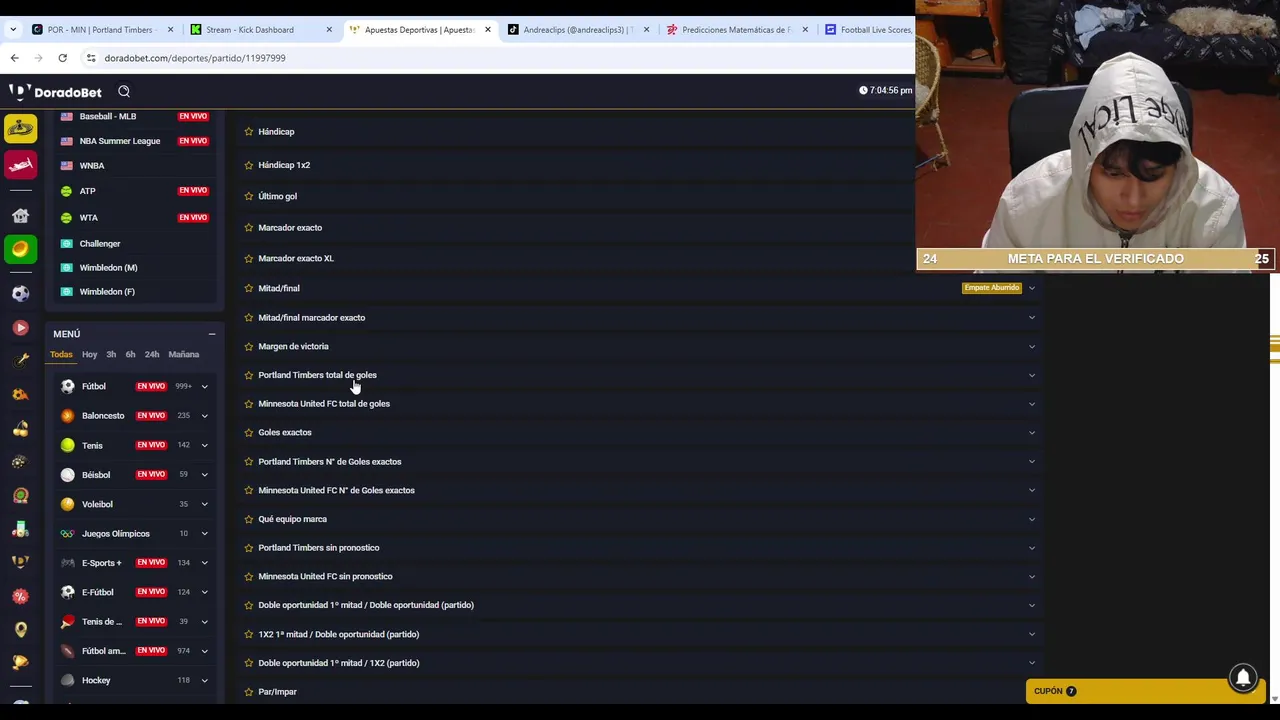Click the green icon beside ATP
The height and width of the screenshot is (720, 1280).
click(67, 191)
